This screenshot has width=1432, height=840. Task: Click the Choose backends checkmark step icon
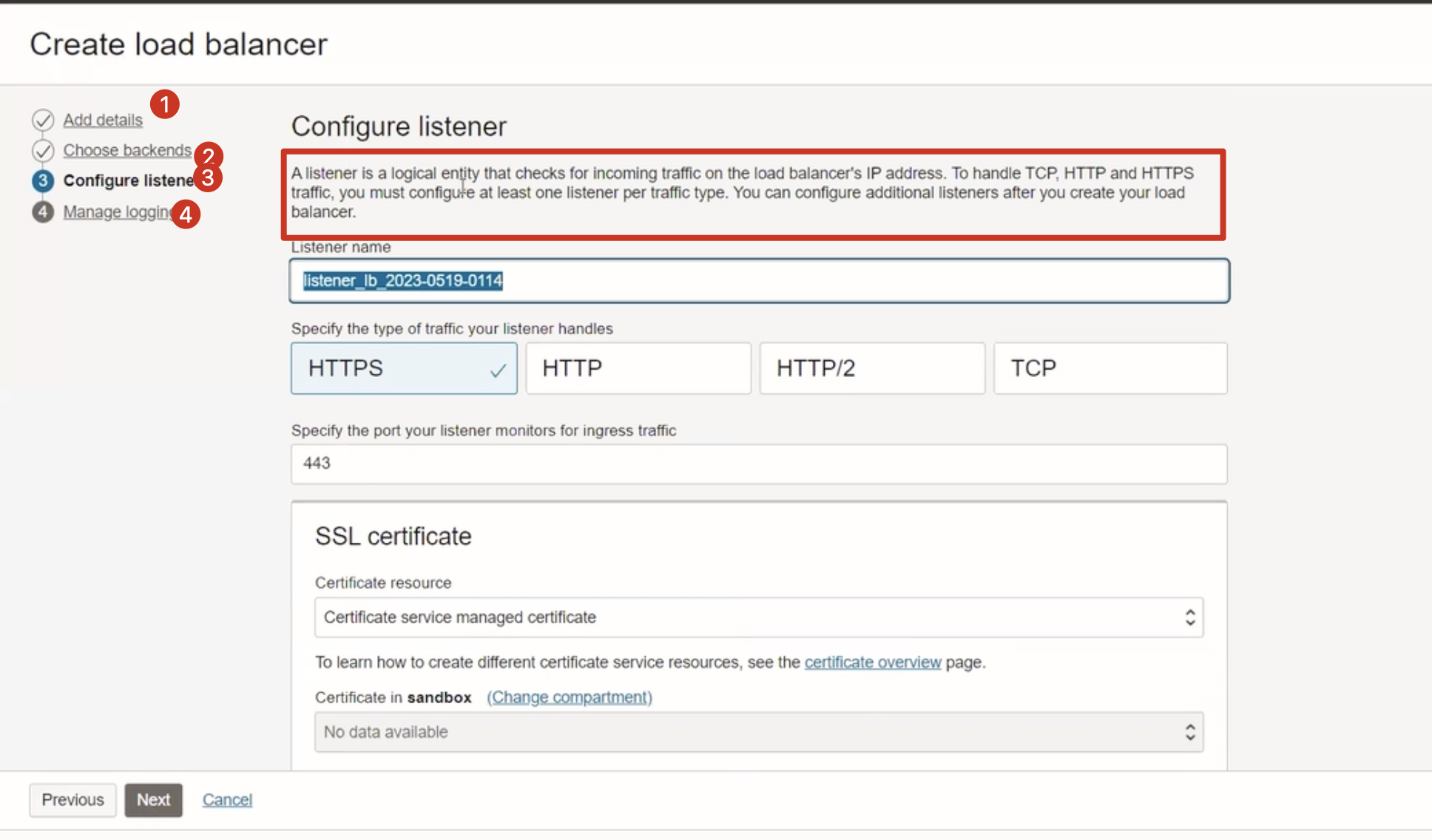click(43, 151)
